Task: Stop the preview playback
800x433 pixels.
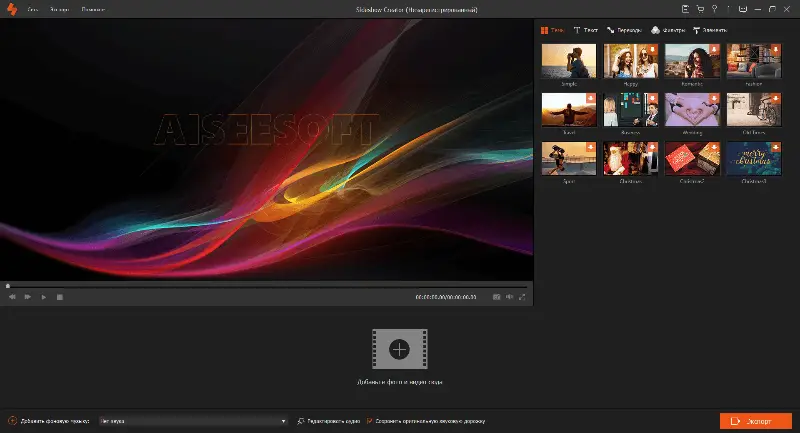Action: [x=60, y=297]
